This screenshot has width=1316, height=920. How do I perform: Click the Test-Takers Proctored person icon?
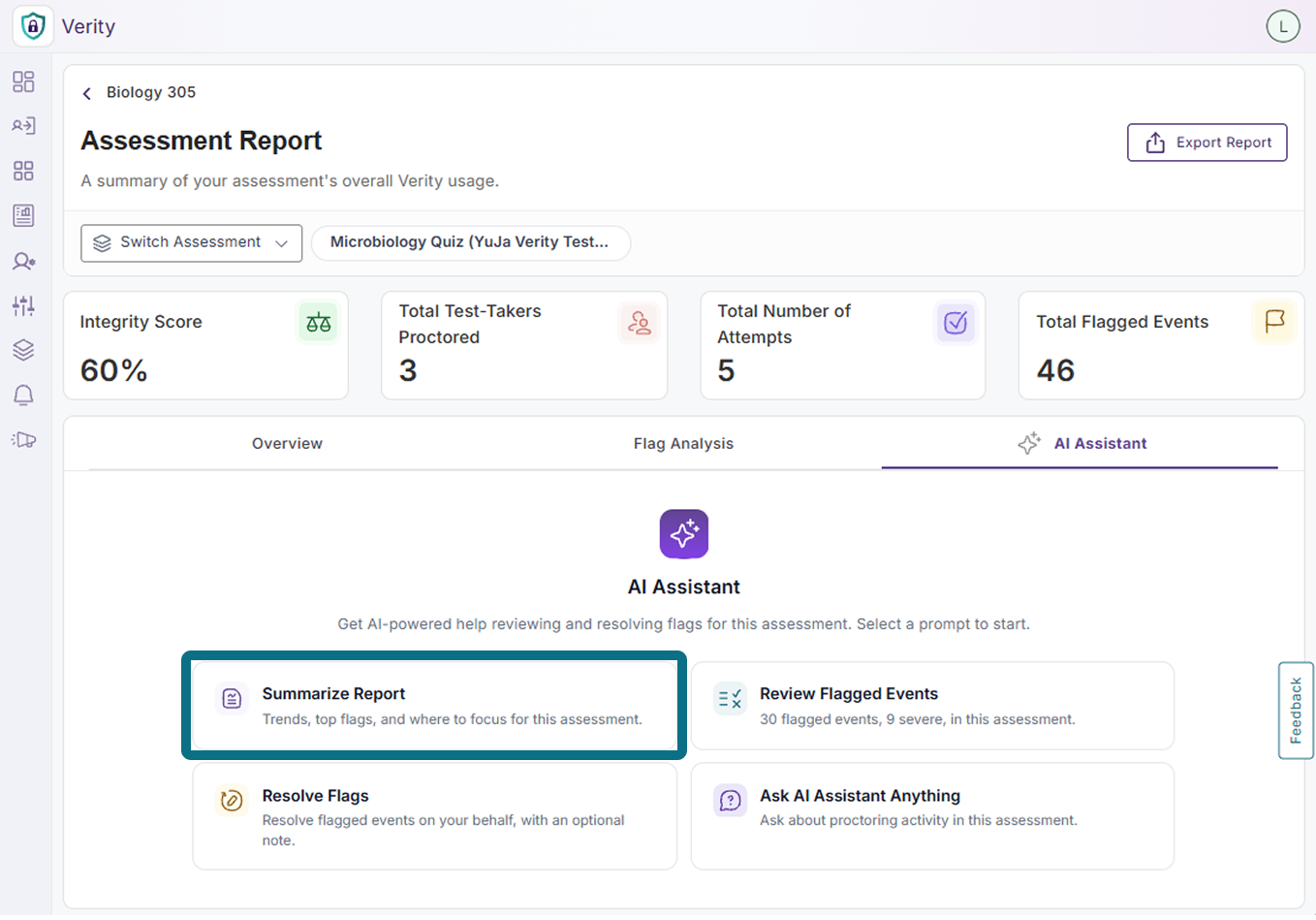coord(639,323)
